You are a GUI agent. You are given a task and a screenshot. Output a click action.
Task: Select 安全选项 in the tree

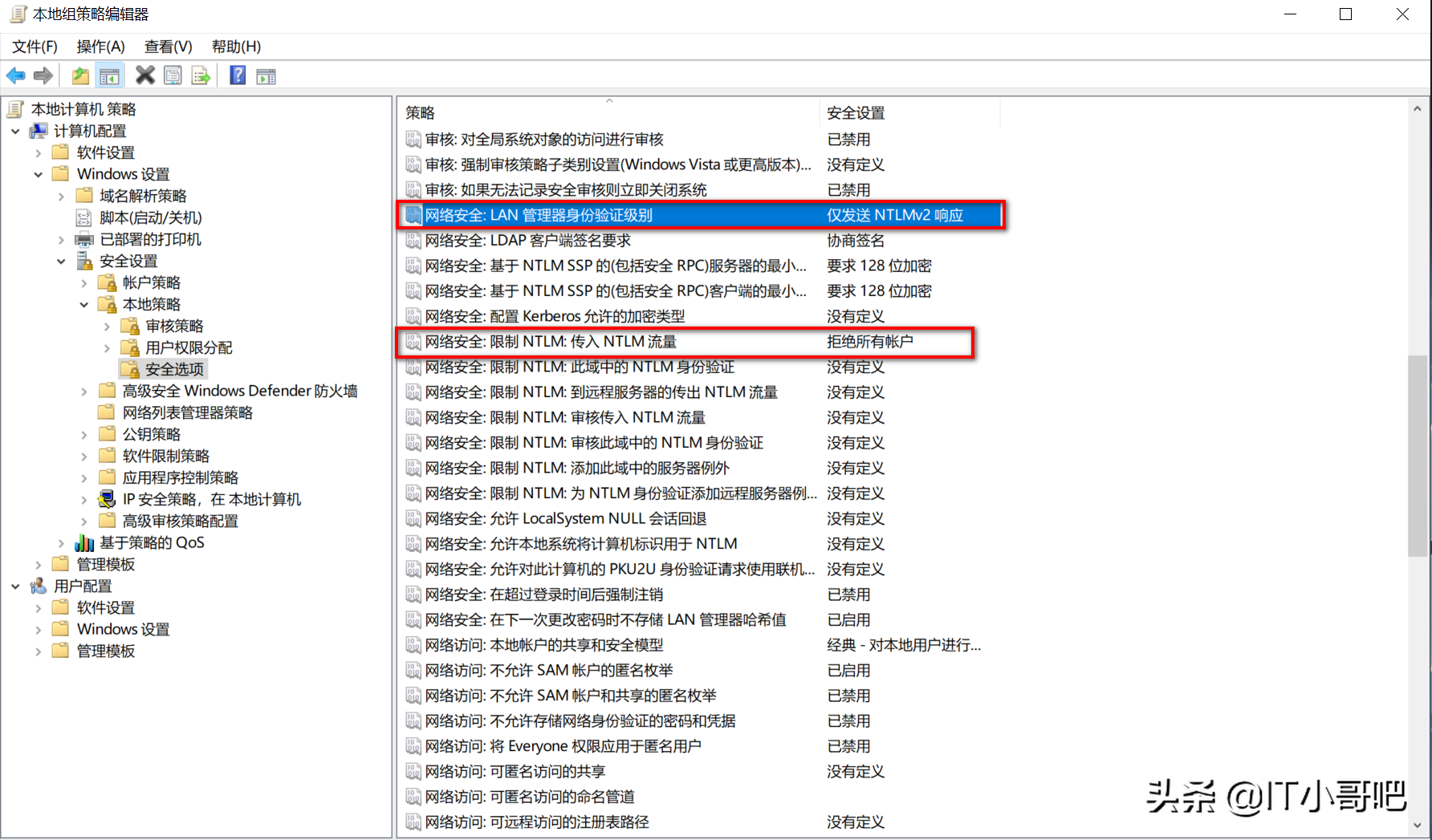(x=174, y=369)
